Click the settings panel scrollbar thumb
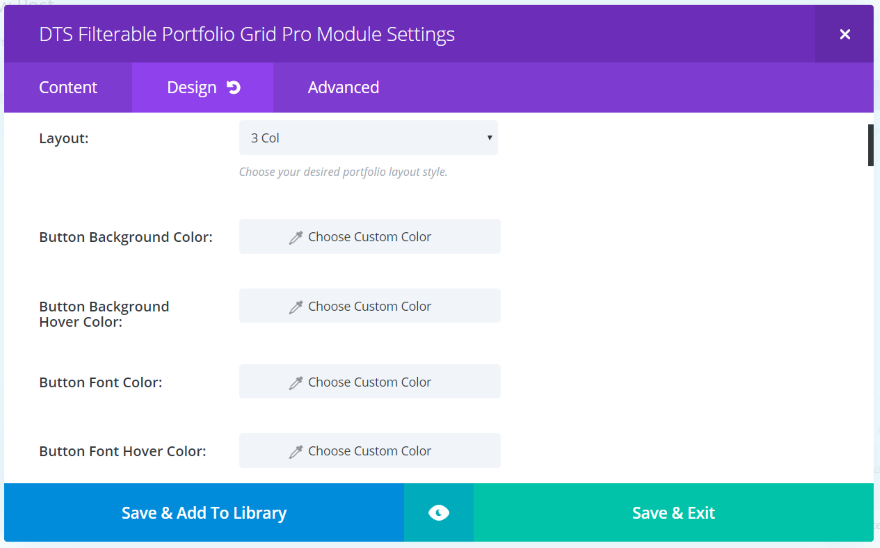The height and width of the screenshot is (548, 880). coord(870,146)
